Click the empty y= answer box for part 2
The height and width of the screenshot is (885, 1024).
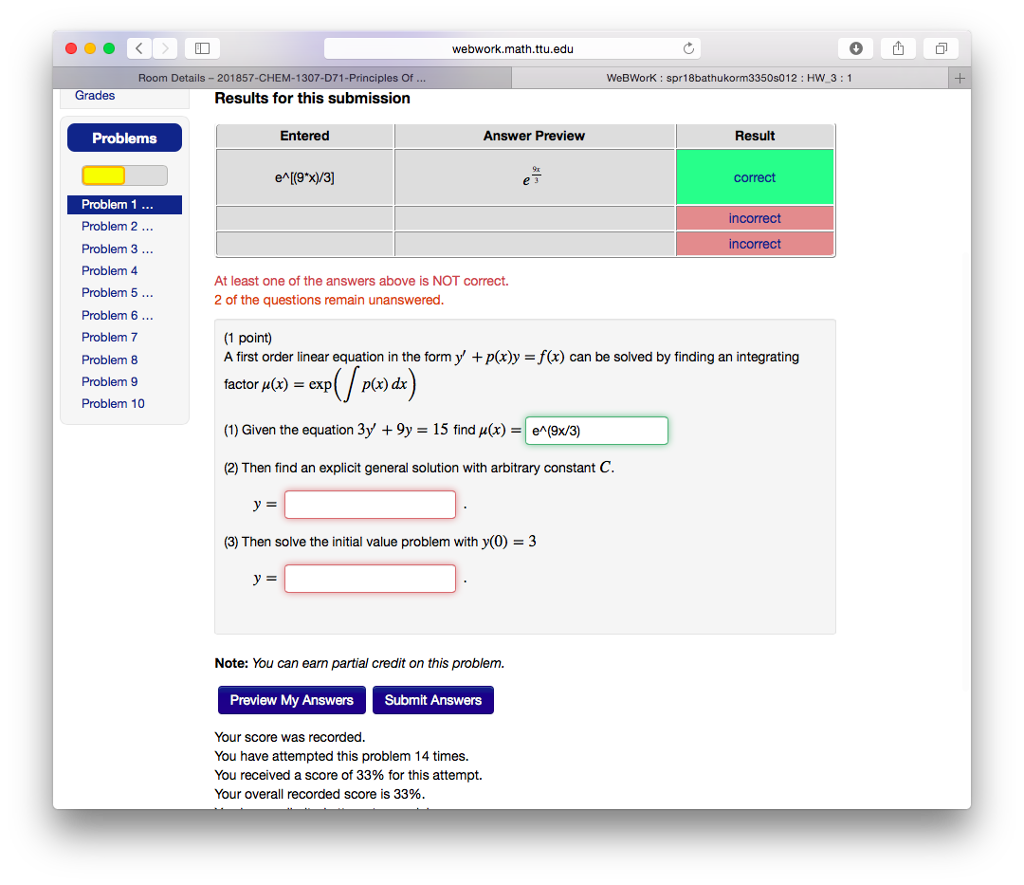(369, 504)
